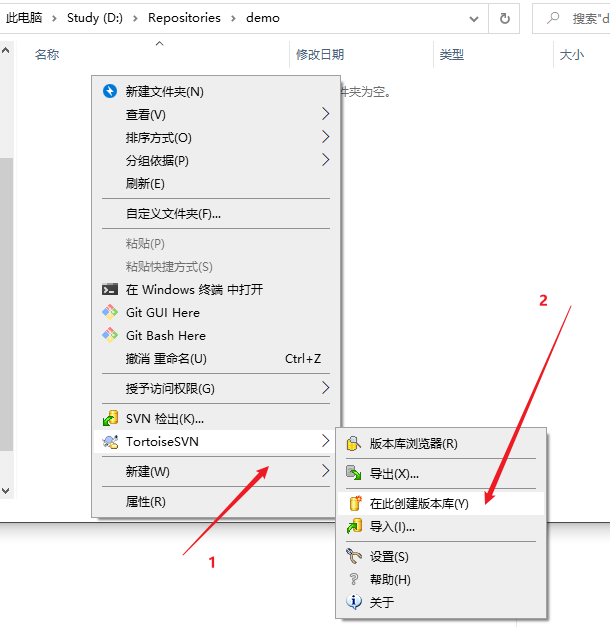Select 版本库浏览器(R)
Screen dimensions: 610x627
441,443
